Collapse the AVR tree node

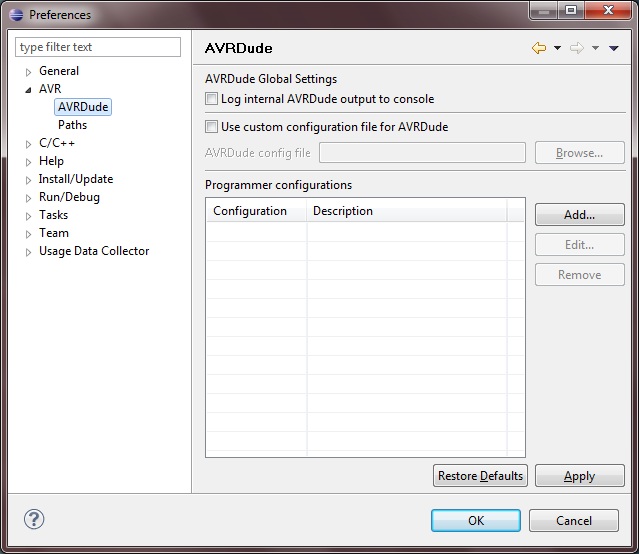coord(28,90)
